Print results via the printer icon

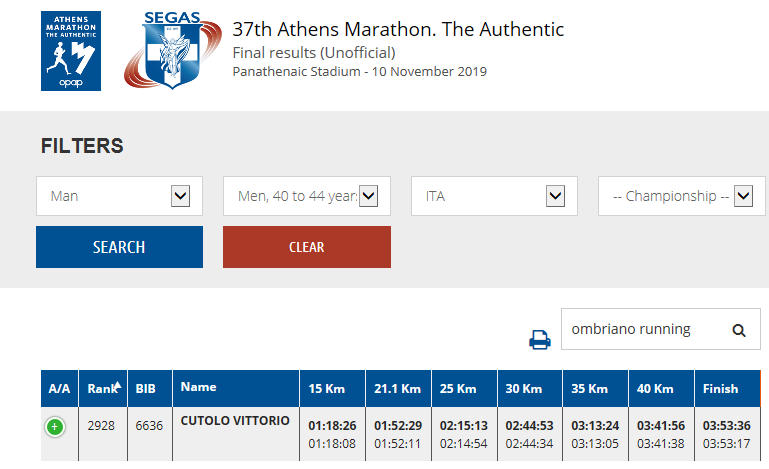(539, 339)
